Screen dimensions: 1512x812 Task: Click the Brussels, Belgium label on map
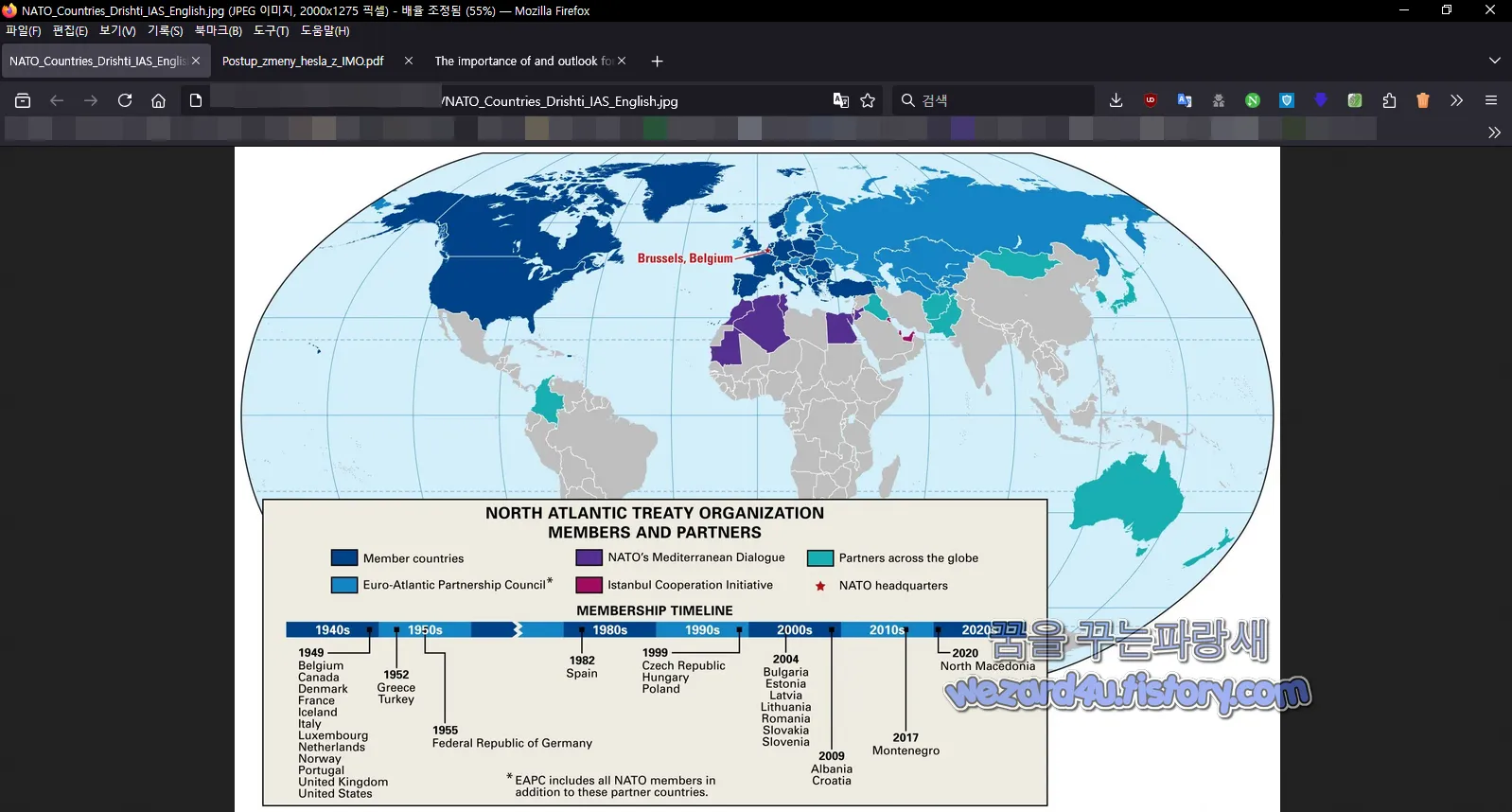tap(685, 258)
